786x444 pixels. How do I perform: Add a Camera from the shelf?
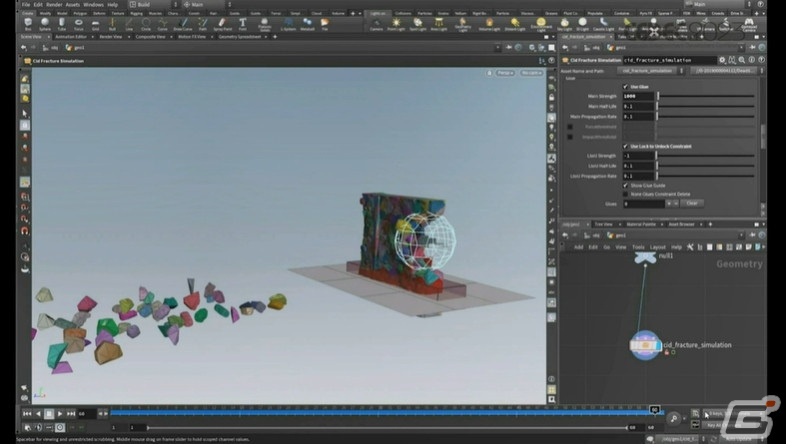[x=376, y=24]
